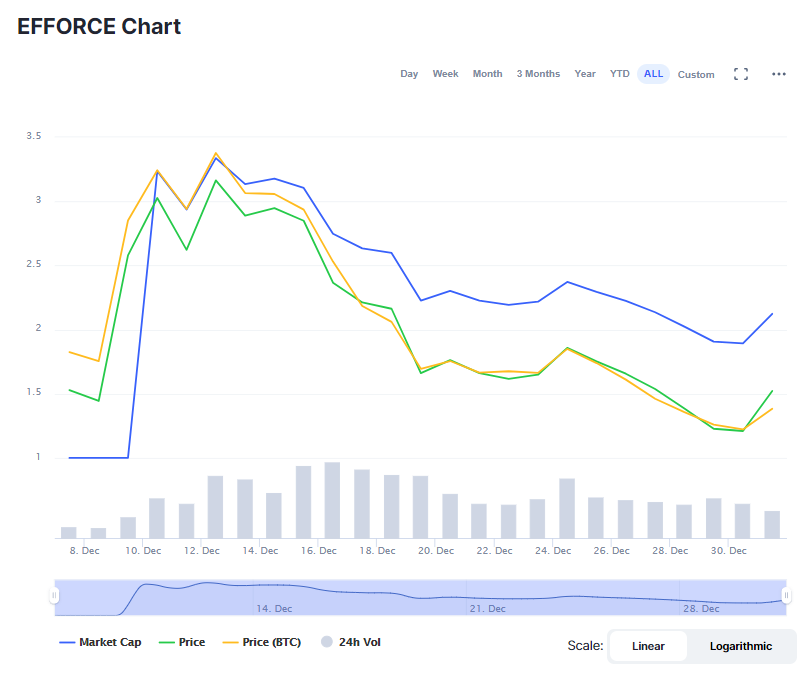
Task: Open the three-dot more options menu
Action: click(x=779, y=74)
